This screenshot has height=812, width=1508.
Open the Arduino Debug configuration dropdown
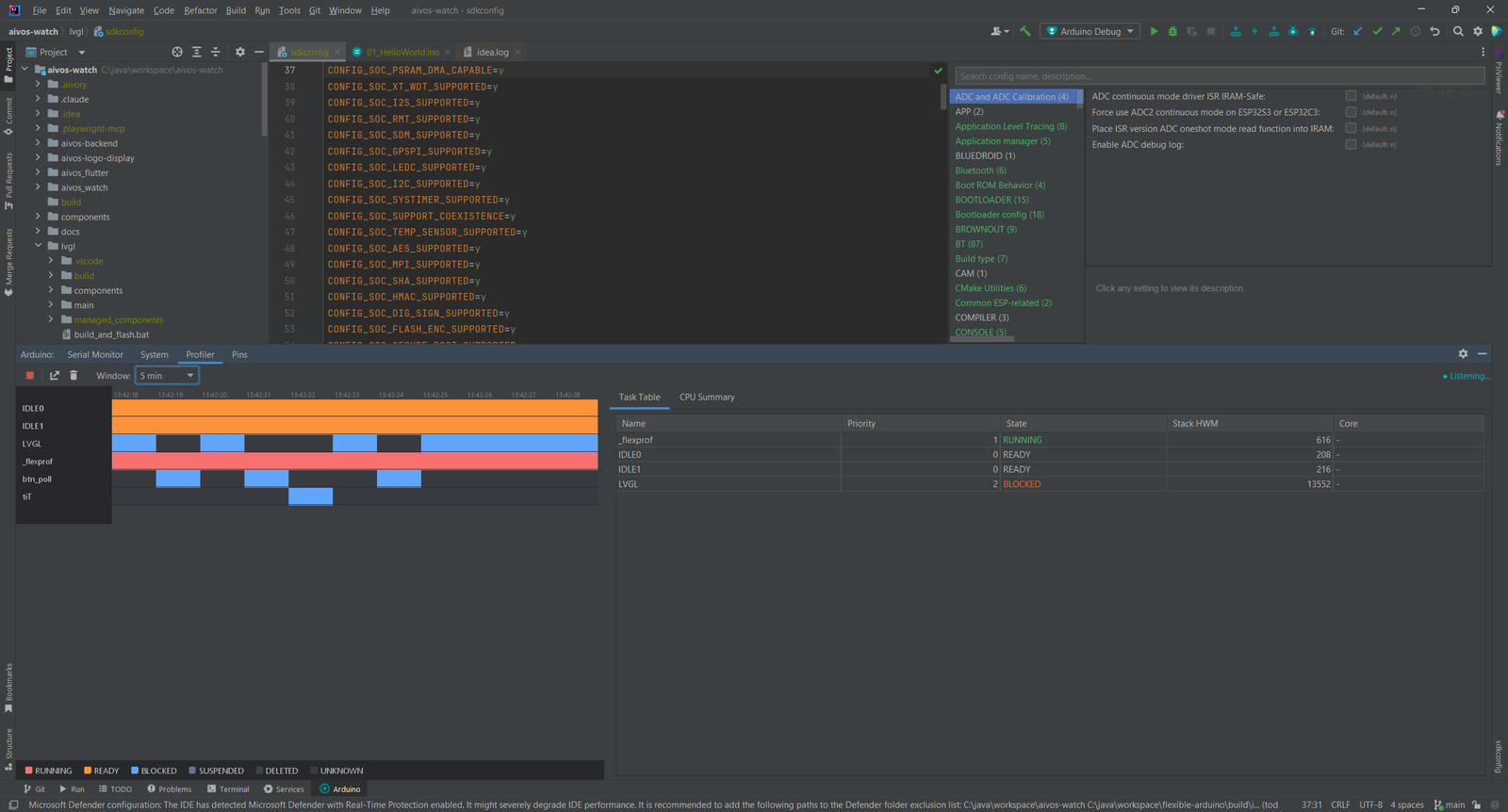1090,31
